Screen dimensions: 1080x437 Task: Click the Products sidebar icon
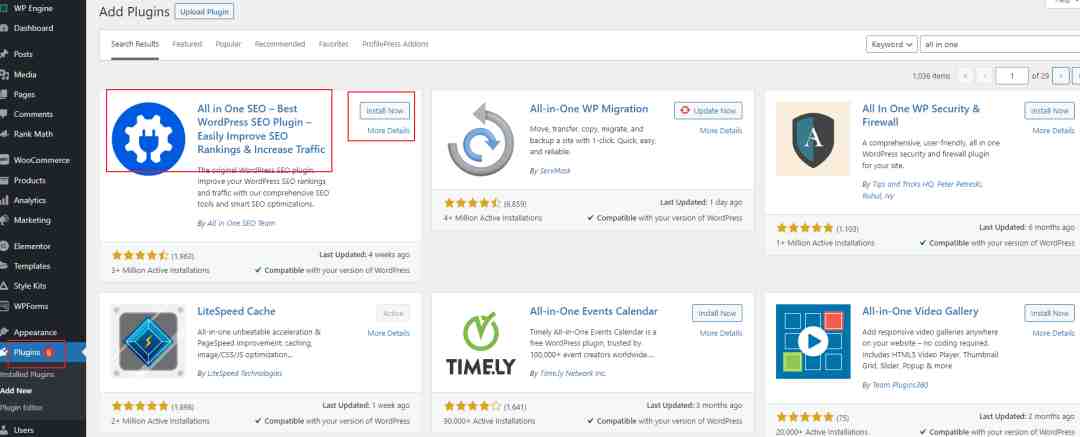(x=5, y=181)
